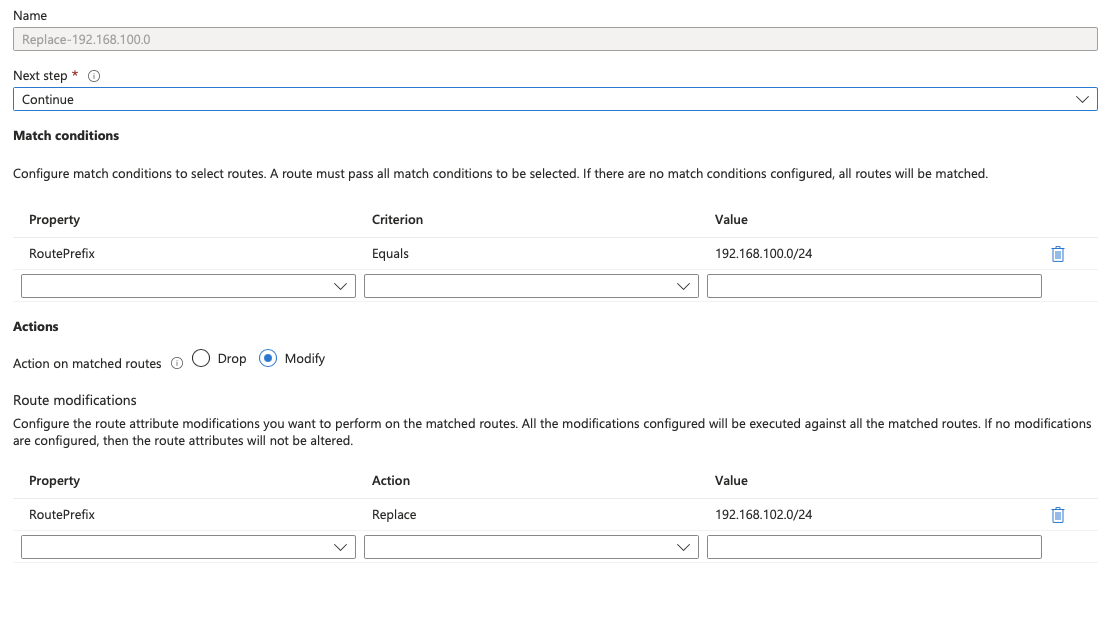
Task: Click the Route modifications heading
Action: tap(75, 400)
